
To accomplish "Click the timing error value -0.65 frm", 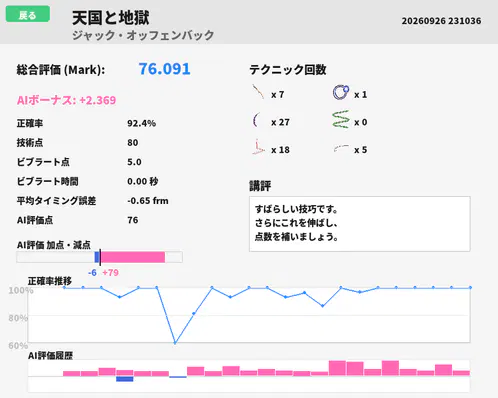I will 148,201.
